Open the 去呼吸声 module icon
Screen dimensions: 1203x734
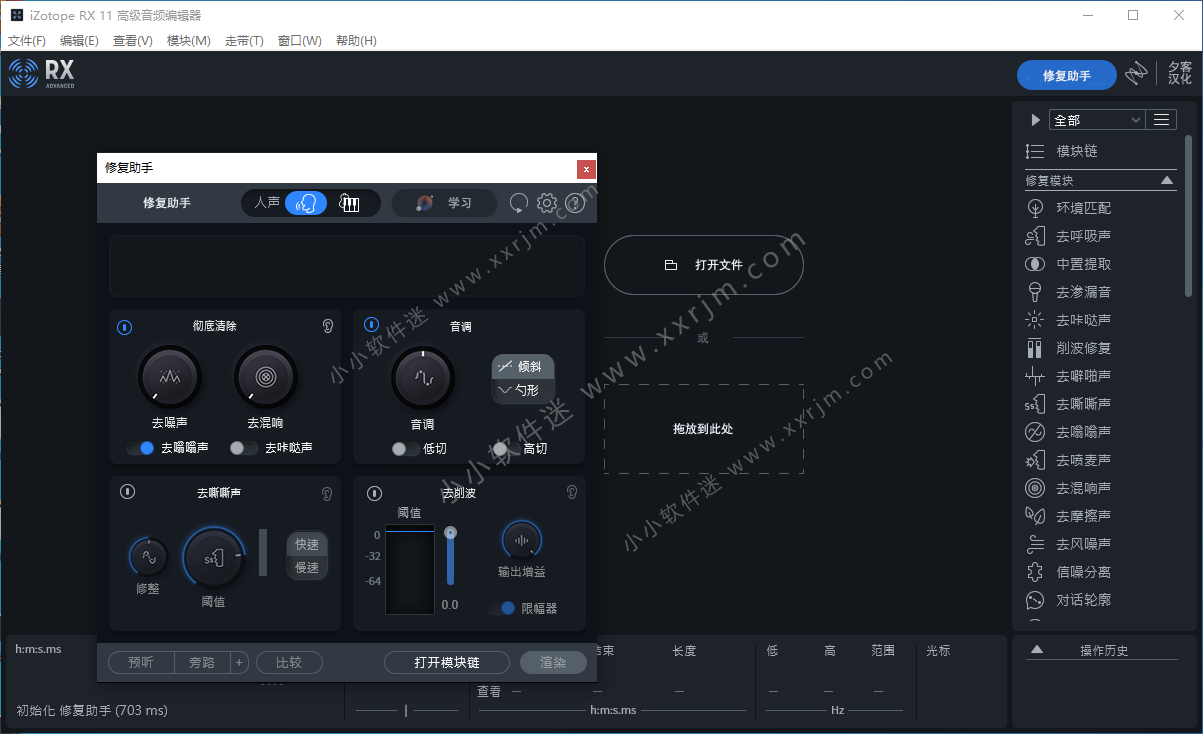(x=1035, y=236)
